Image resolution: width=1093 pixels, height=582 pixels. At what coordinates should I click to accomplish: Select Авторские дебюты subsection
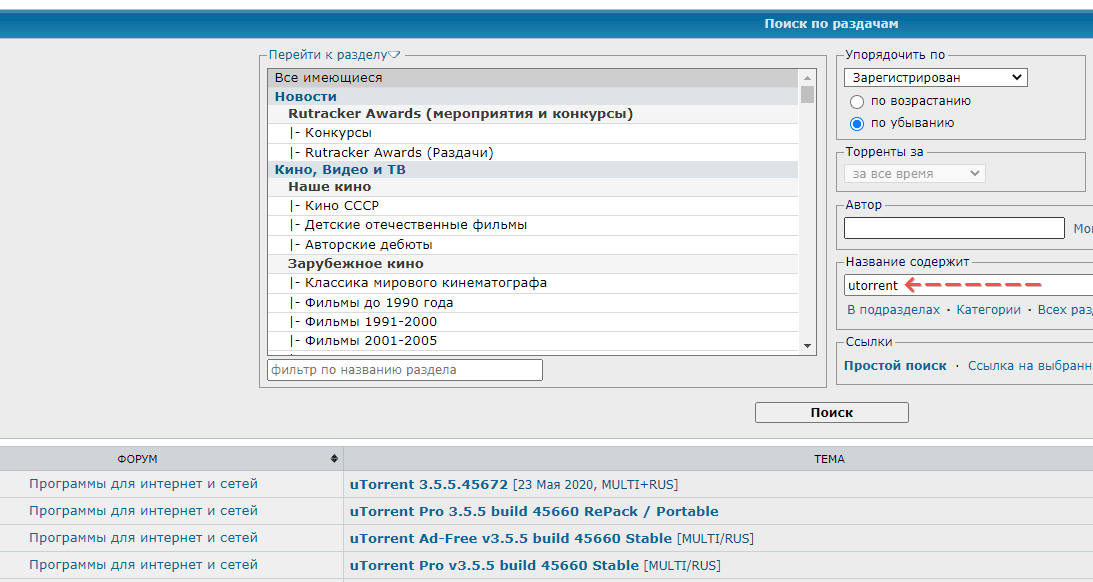tap(533, 245)
